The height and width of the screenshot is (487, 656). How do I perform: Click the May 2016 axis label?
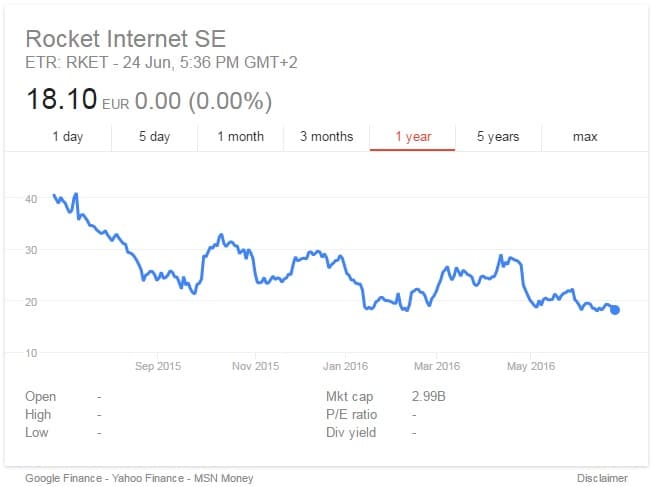[x=530, y=366]
